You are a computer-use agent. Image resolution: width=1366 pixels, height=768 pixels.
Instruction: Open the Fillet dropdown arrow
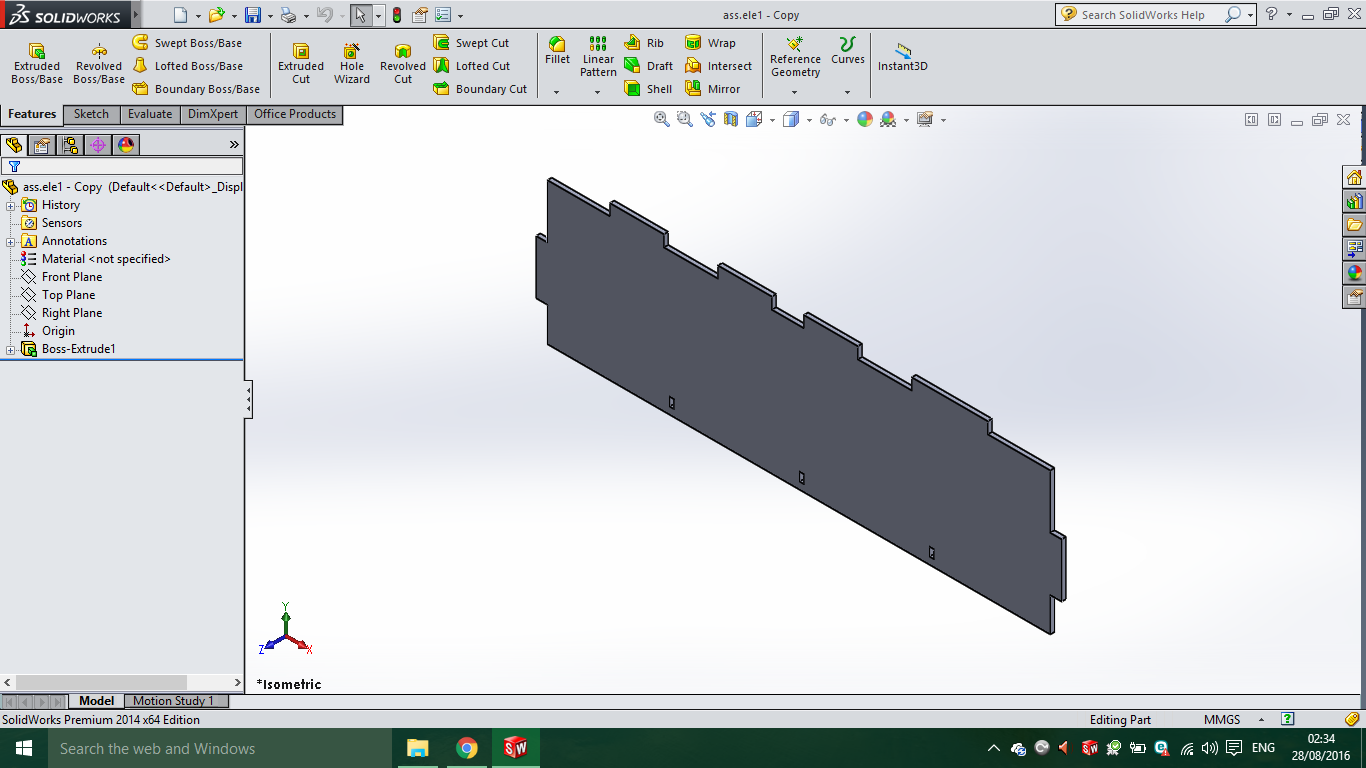point(557,92)
